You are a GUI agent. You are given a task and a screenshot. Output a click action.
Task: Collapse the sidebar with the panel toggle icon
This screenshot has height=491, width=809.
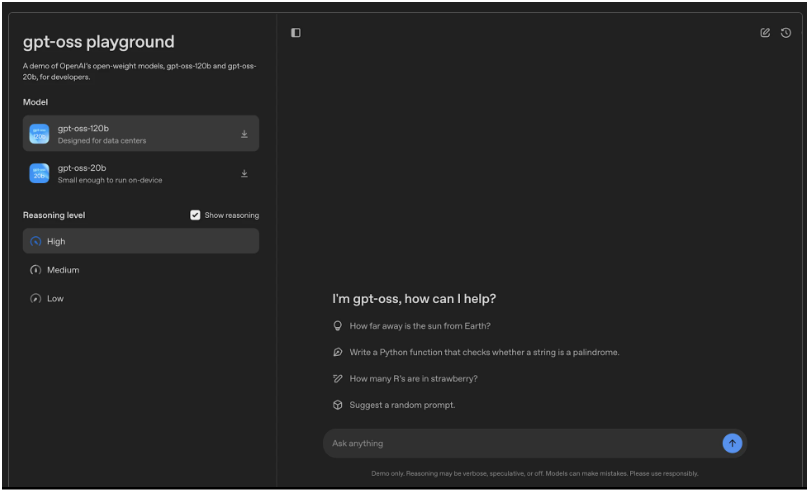296,32
